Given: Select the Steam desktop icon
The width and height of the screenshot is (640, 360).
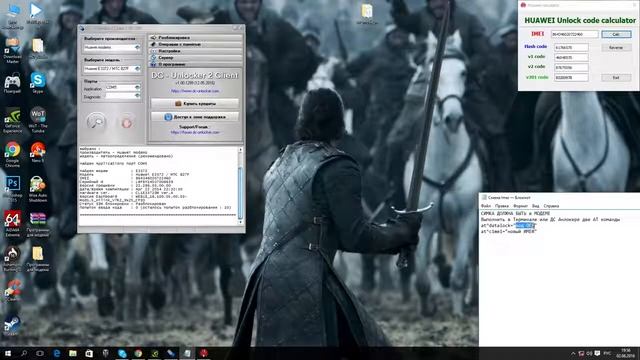Looking at the screenshot, I should click(12, 325).
